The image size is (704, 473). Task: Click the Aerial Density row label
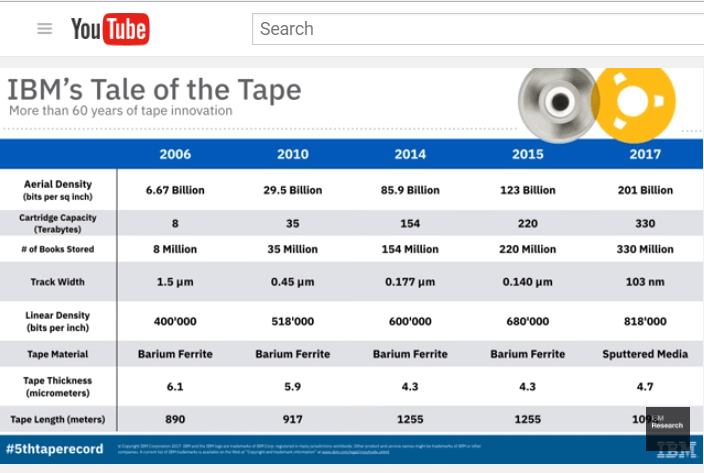[x=58, y=190]
